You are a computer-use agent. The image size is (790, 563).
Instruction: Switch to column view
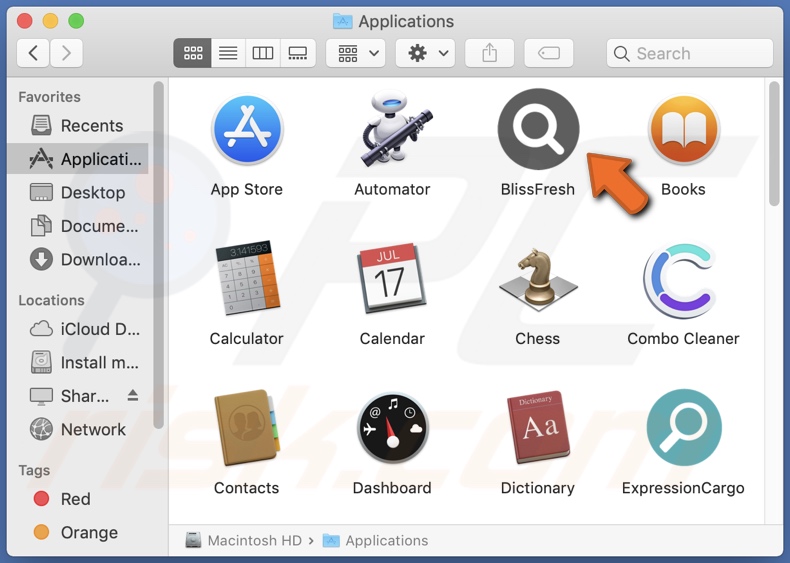pos(262,53)
